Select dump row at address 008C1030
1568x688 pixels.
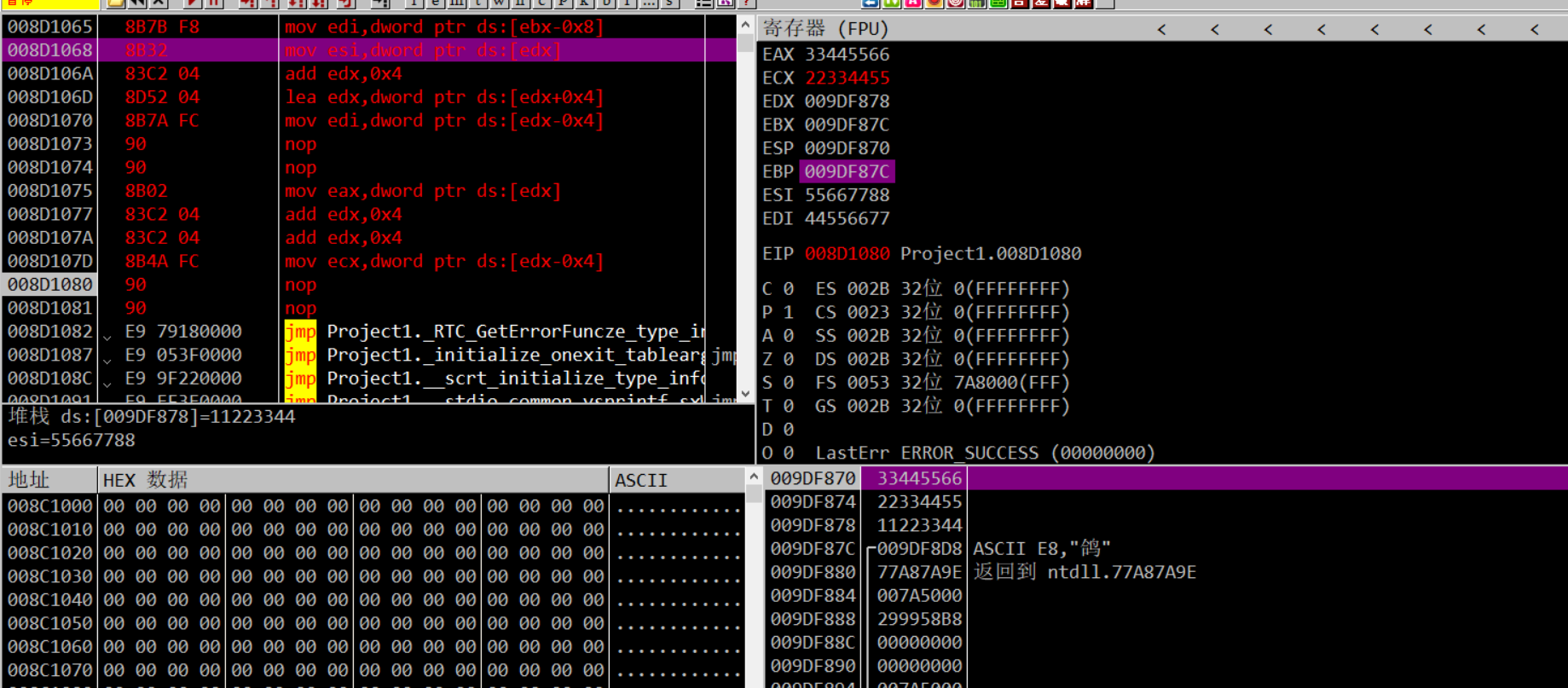coord(373,576)
